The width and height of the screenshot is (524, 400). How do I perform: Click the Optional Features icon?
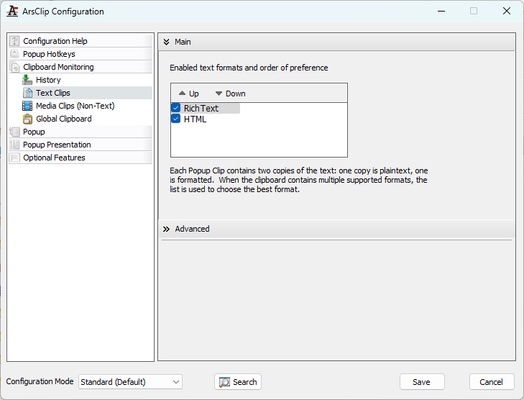[x=14, y=157]
